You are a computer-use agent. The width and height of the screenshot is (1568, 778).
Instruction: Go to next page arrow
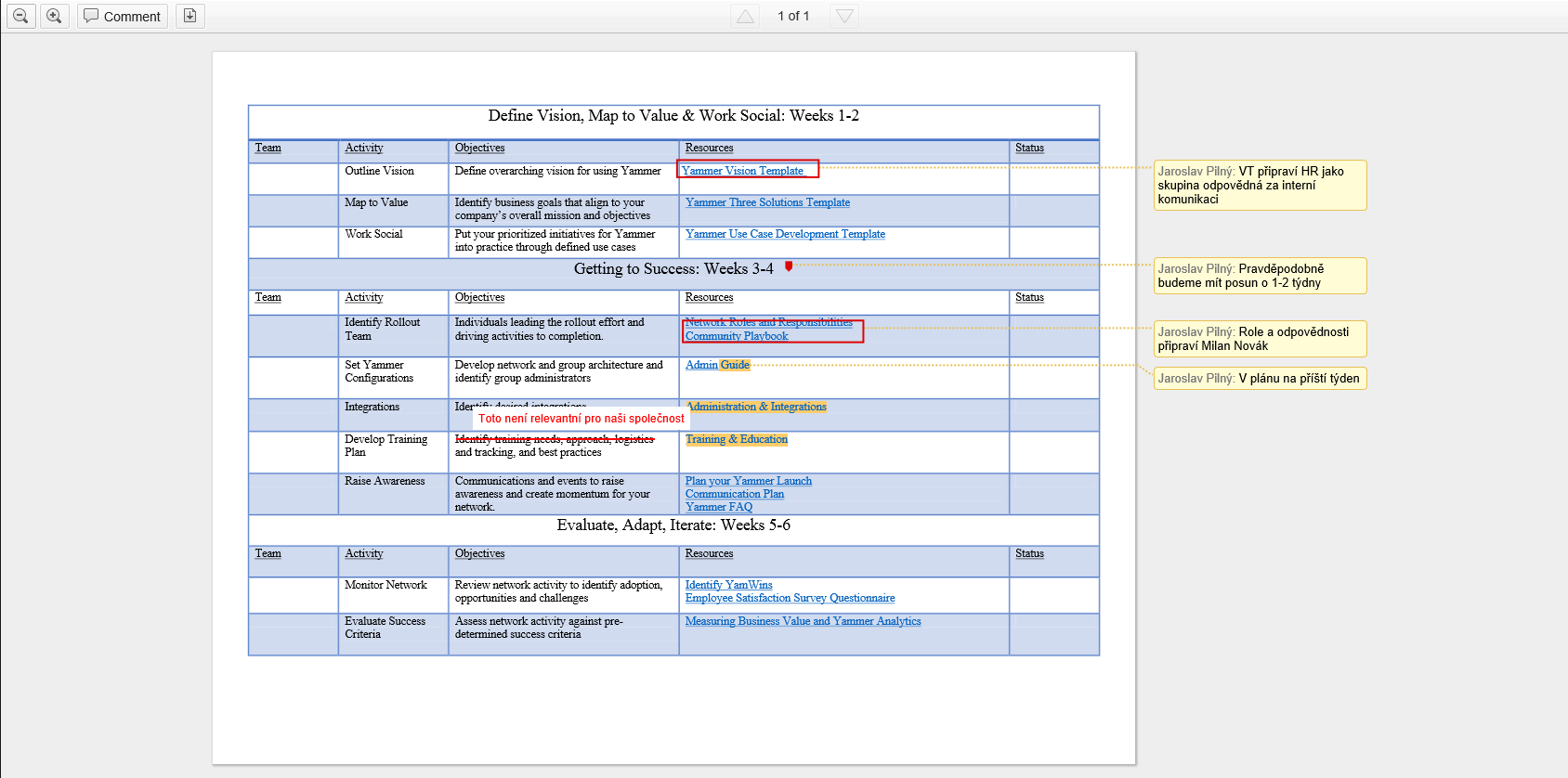tap(843, 16)
